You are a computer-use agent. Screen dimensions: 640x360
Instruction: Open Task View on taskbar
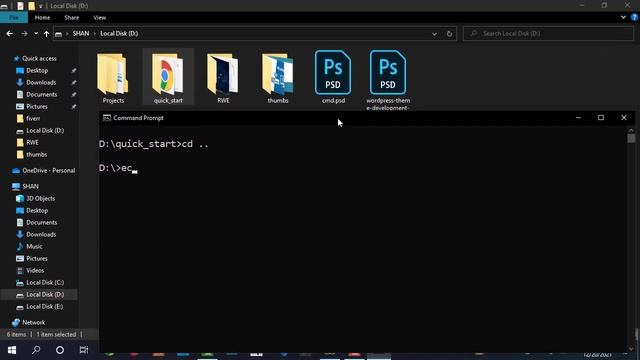(84, 350)
